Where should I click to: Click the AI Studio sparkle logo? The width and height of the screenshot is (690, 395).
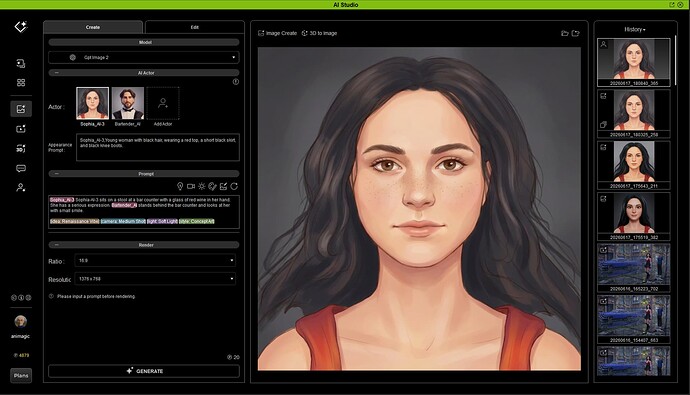click(21, 26)
